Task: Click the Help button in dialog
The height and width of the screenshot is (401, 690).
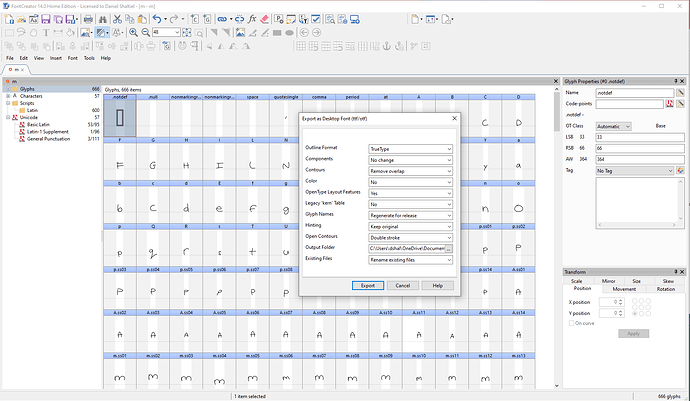Action: pos(437,286)
